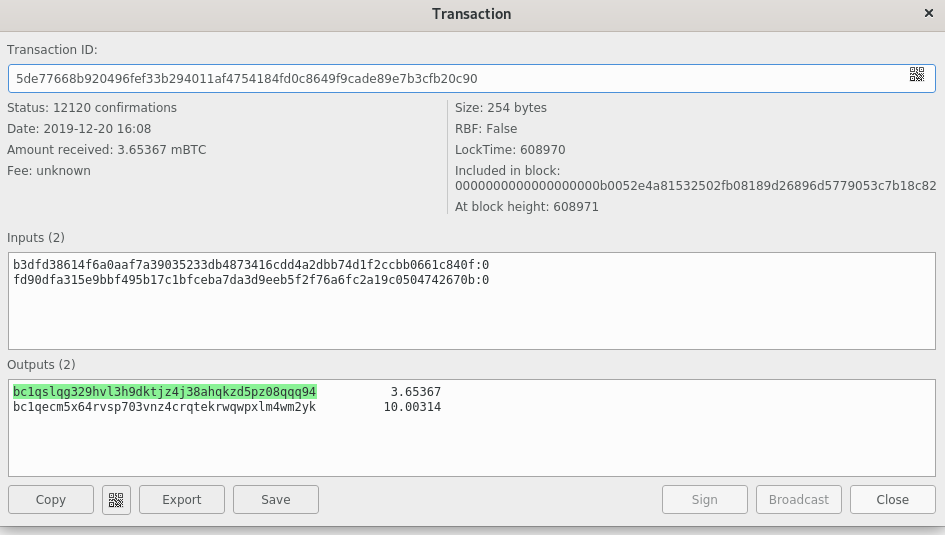Select the second input fd90dfa3...670b:0
This screenshot has height=535, width=945.
(251, 280)
